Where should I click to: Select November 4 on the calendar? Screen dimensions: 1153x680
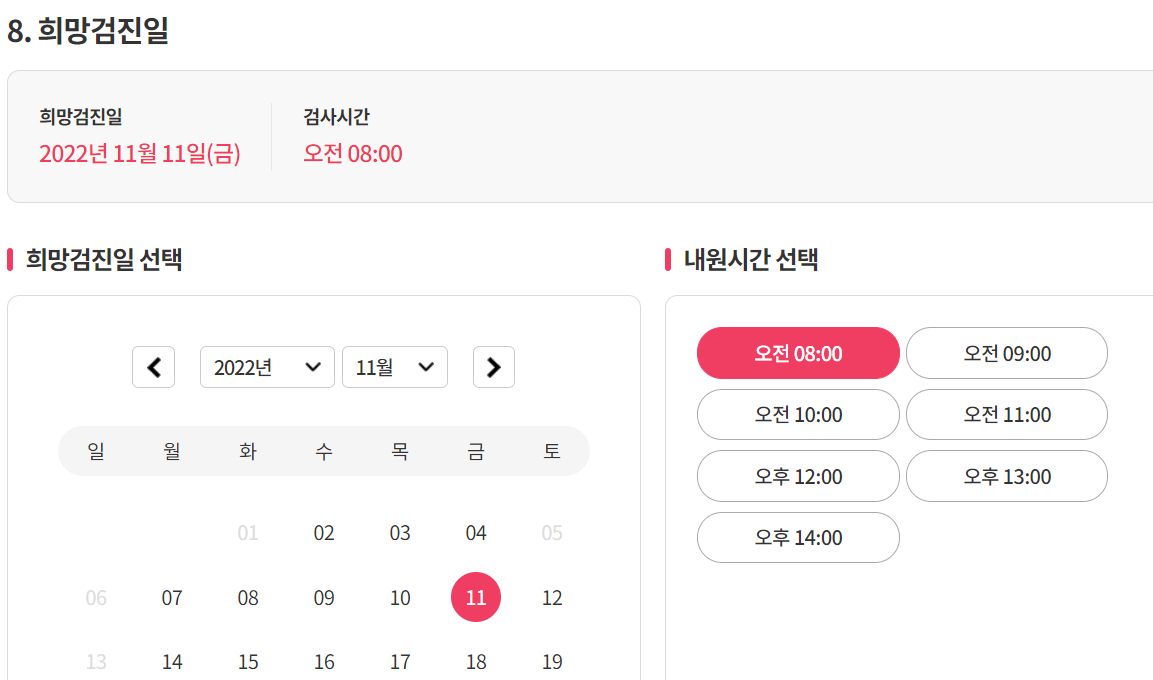[x=476, y=533]
